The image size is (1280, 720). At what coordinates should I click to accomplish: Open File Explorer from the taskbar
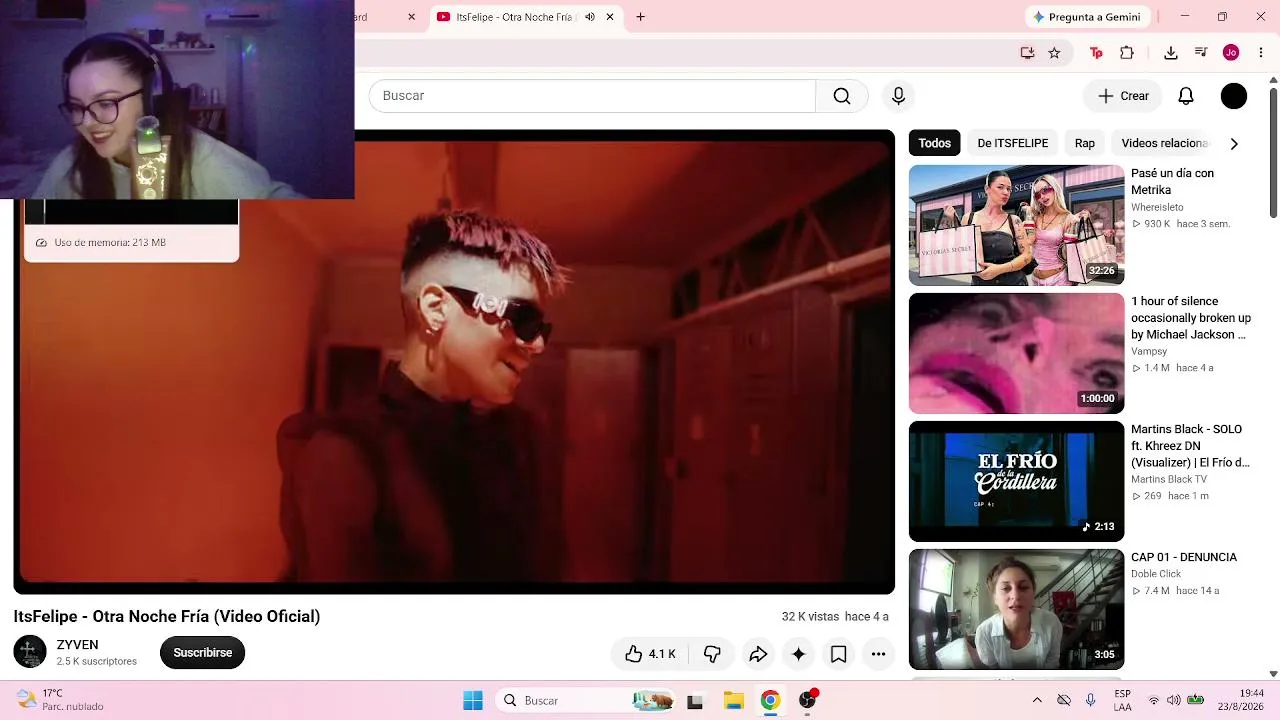(x=733, y=700)
